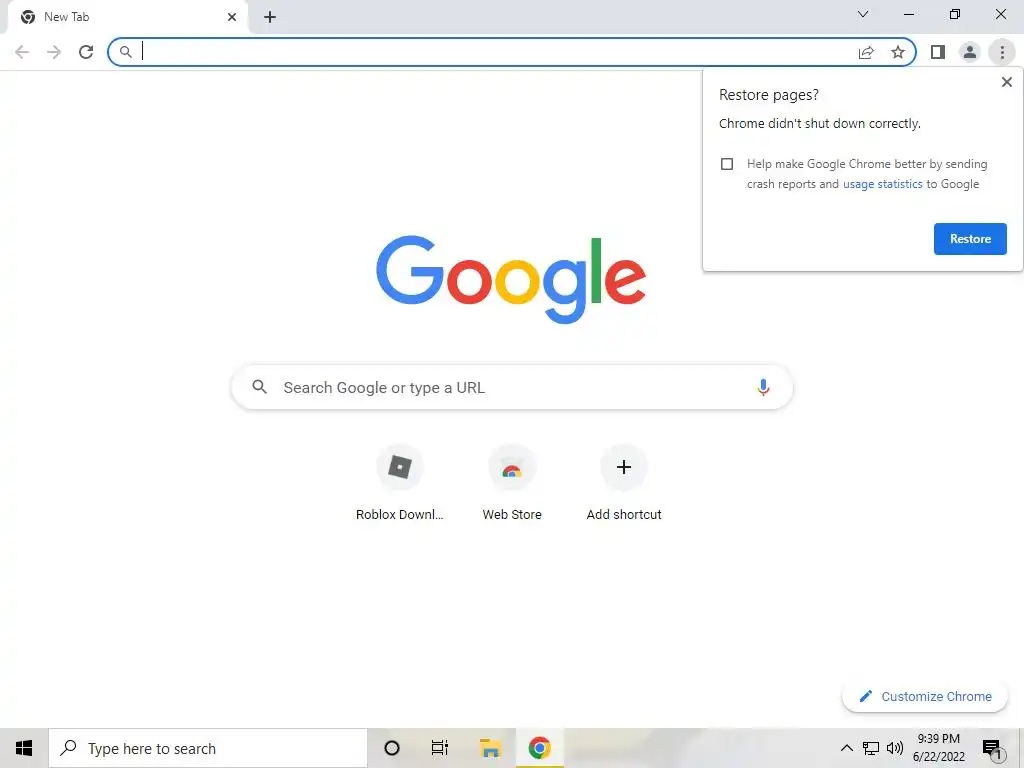Open the profile avatar menu

click(x=970, y=52)
